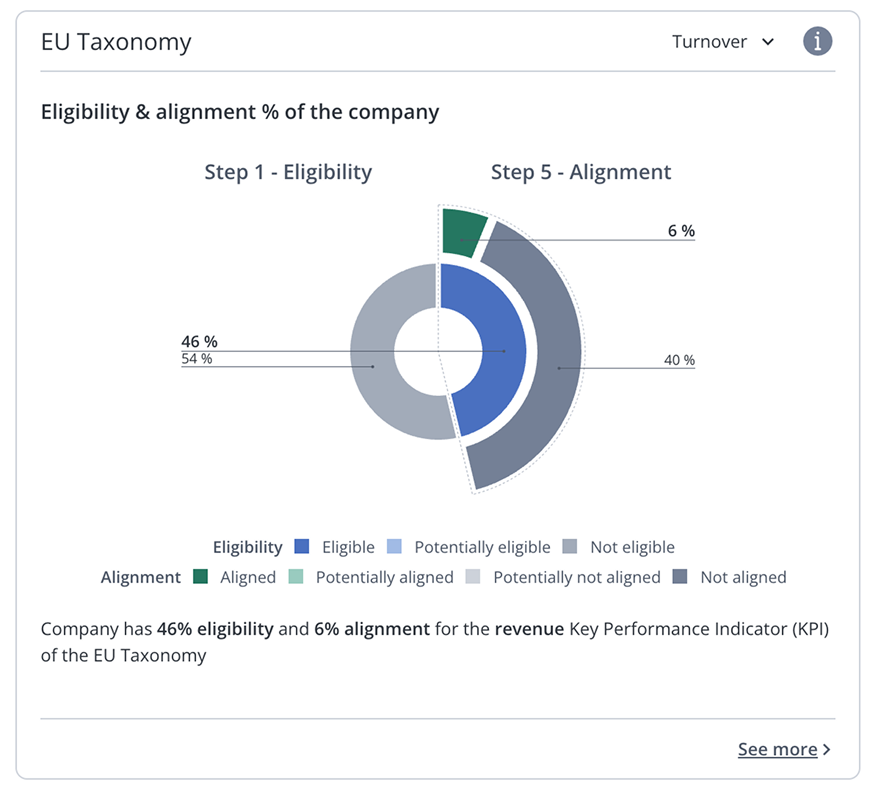Image resolution: width=873 pixels, height=786 pixels.
Task: Click the Not eligible legend swatch
Action: point(570,547)
